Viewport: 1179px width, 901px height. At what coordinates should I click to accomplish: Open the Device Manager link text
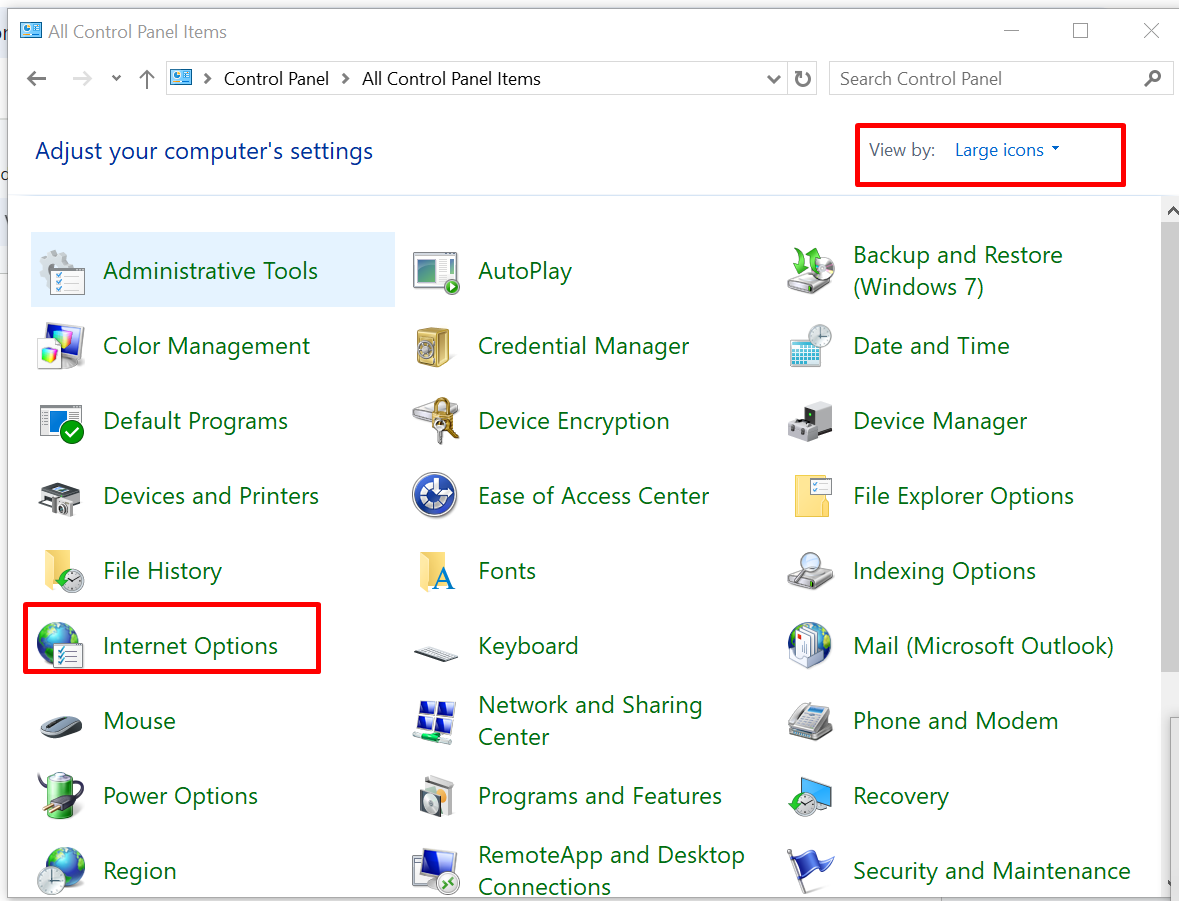click(x=940, y=421)
